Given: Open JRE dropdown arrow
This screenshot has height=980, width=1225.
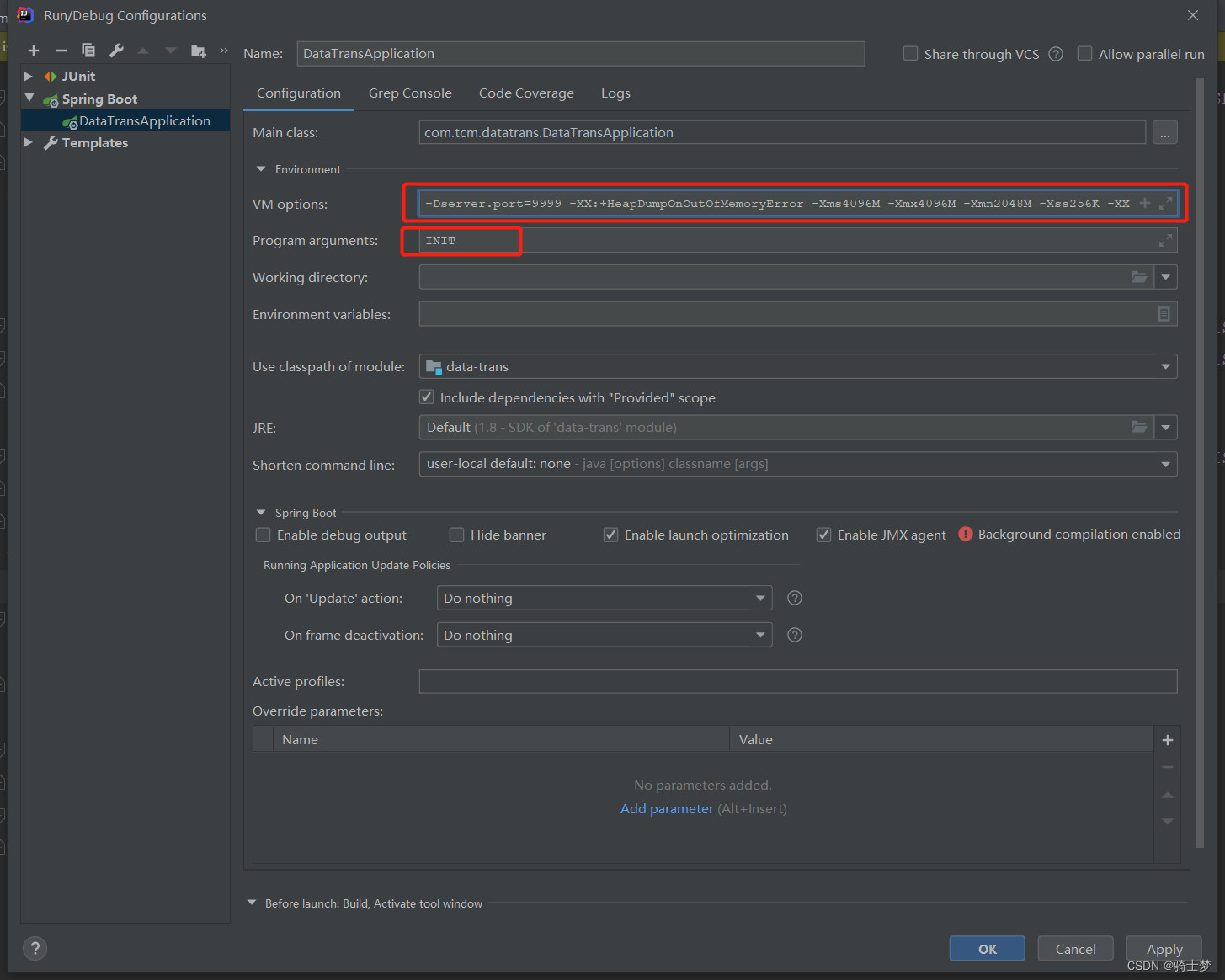Looking at the screenshot, I should 1166,428.
